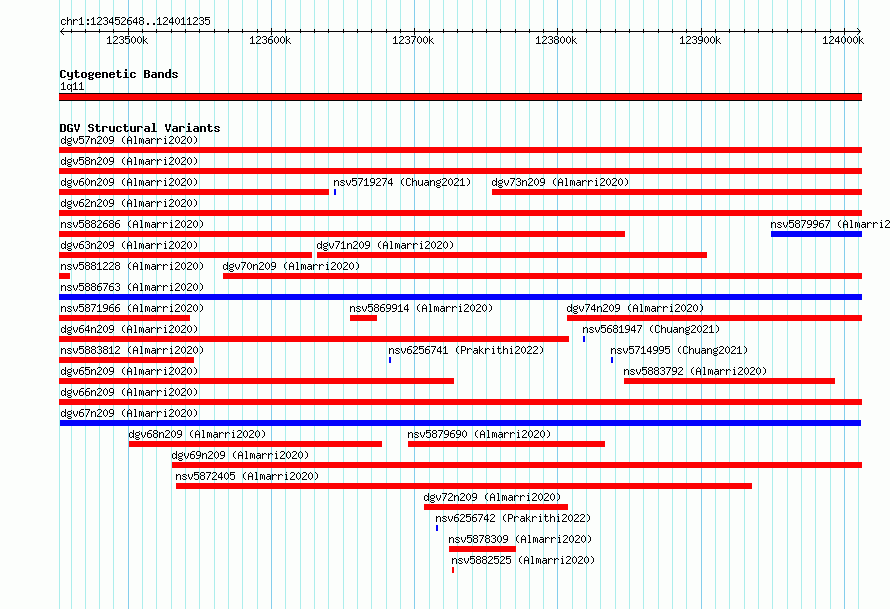Select the dgv70n209 (Almarri2020) label
Screen dimensions: 890x609
click(291, 266)
